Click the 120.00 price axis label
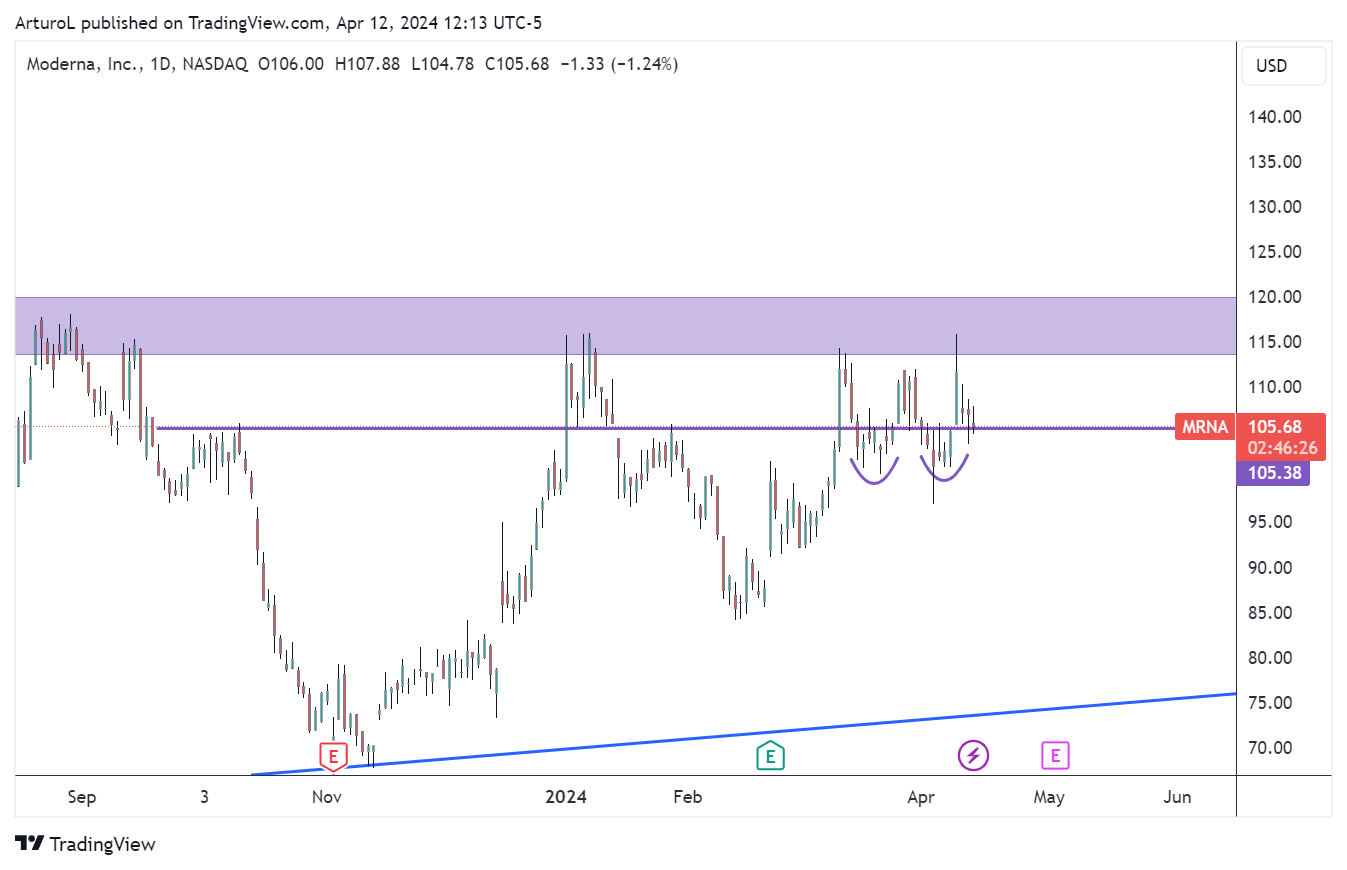 pos(1273,297)
